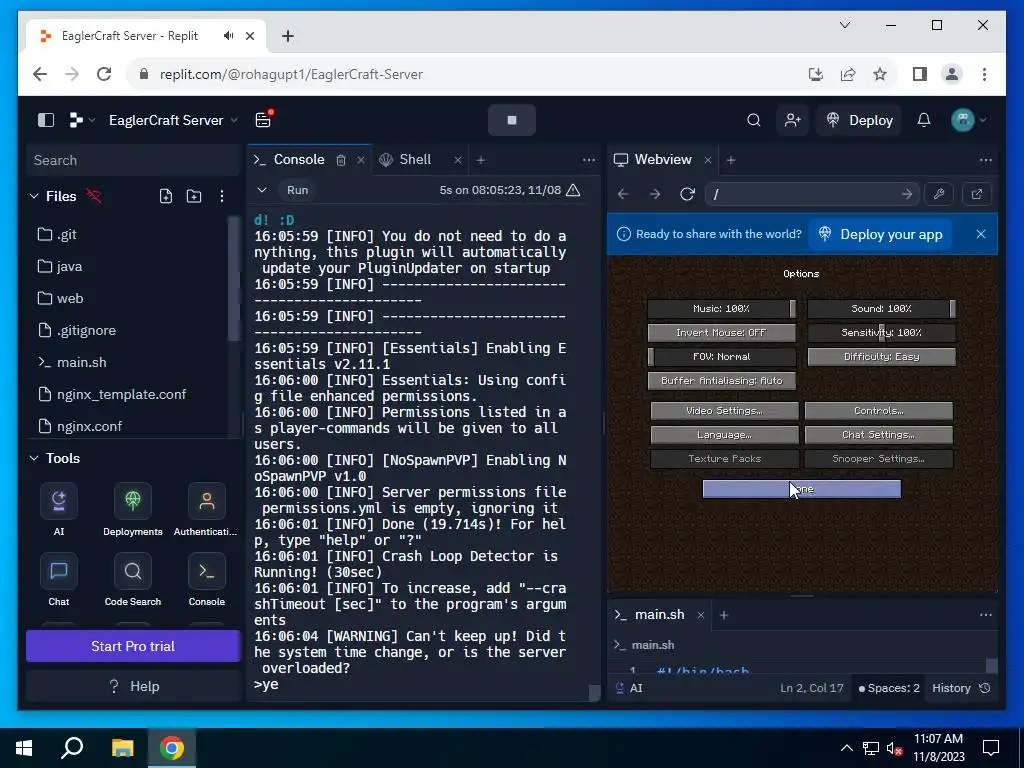
Task: Open the notifications bell
Action: [x=923, y=120]
